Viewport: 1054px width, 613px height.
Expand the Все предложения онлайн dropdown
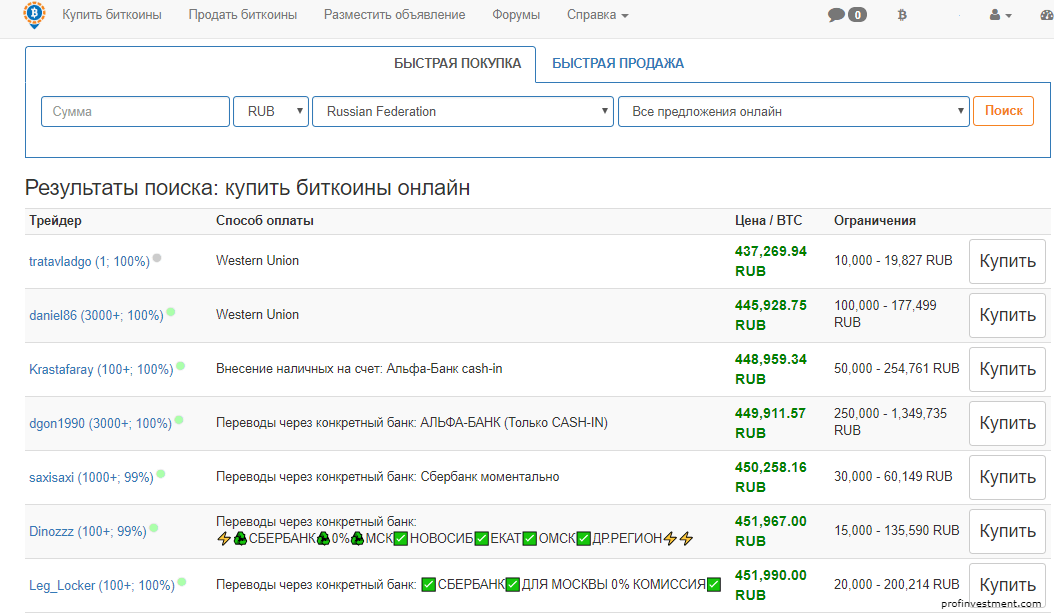[x=794, y=112]
